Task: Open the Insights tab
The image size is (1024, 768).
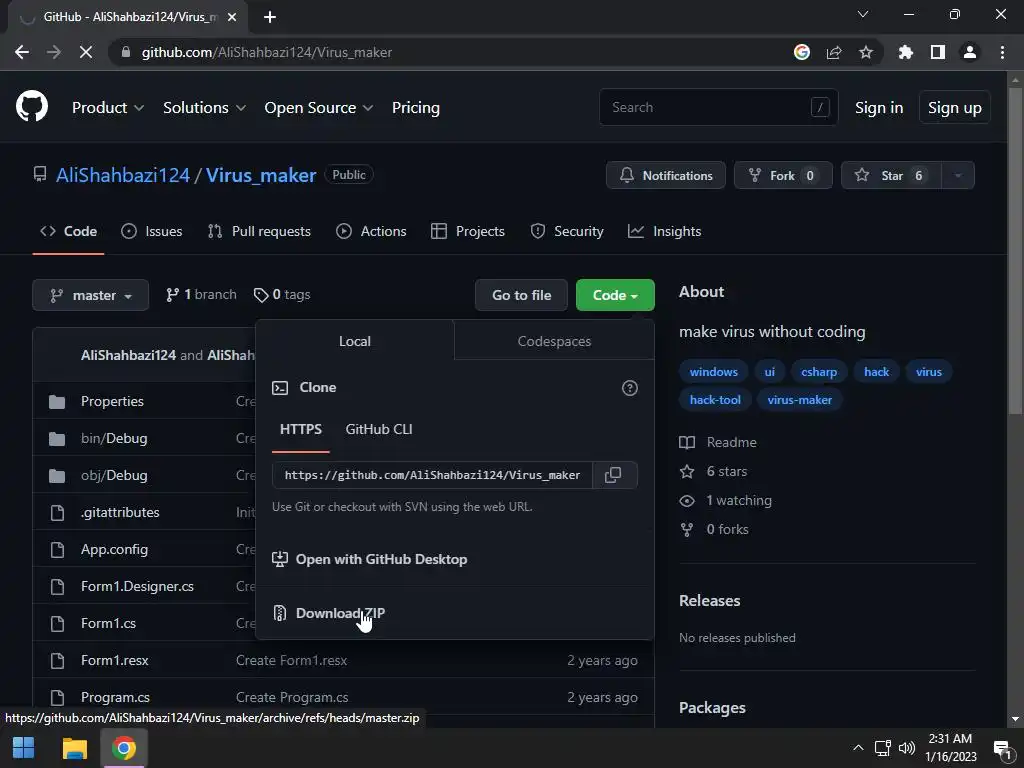Action: tap(664, 231)
